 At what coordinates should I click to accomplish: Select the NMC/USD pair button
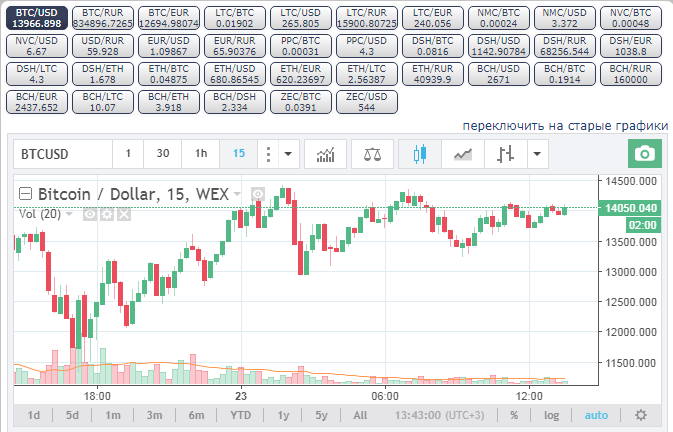[565, 18]
